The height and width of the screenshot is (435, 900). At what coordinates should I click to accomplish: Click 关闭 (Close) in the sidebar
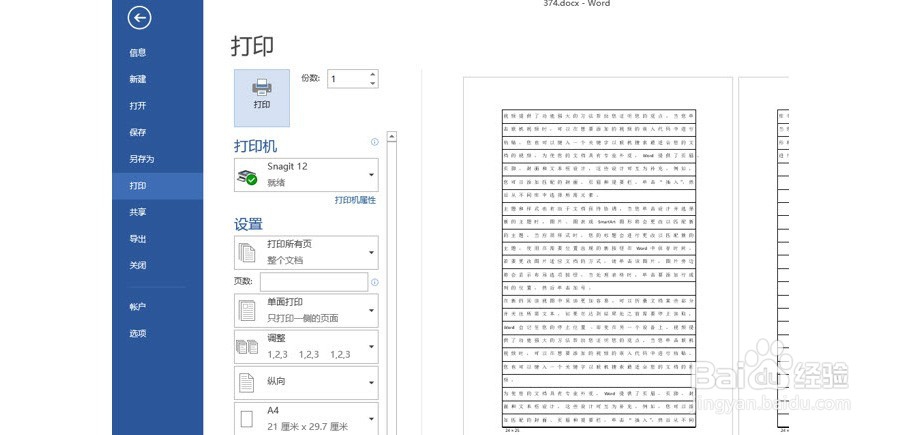click(138, 266)
